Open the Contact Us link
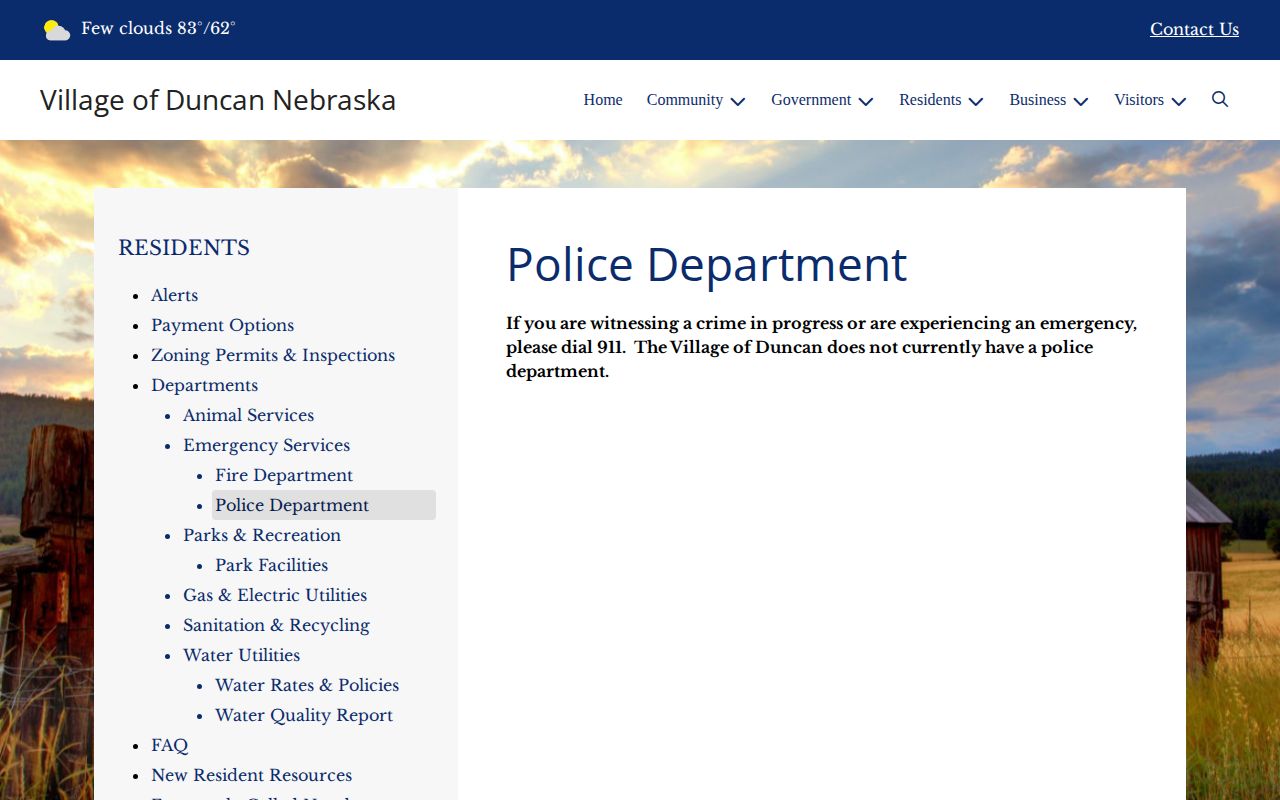This screenshot has height=800, width=1280. [x=1194, y=29]
